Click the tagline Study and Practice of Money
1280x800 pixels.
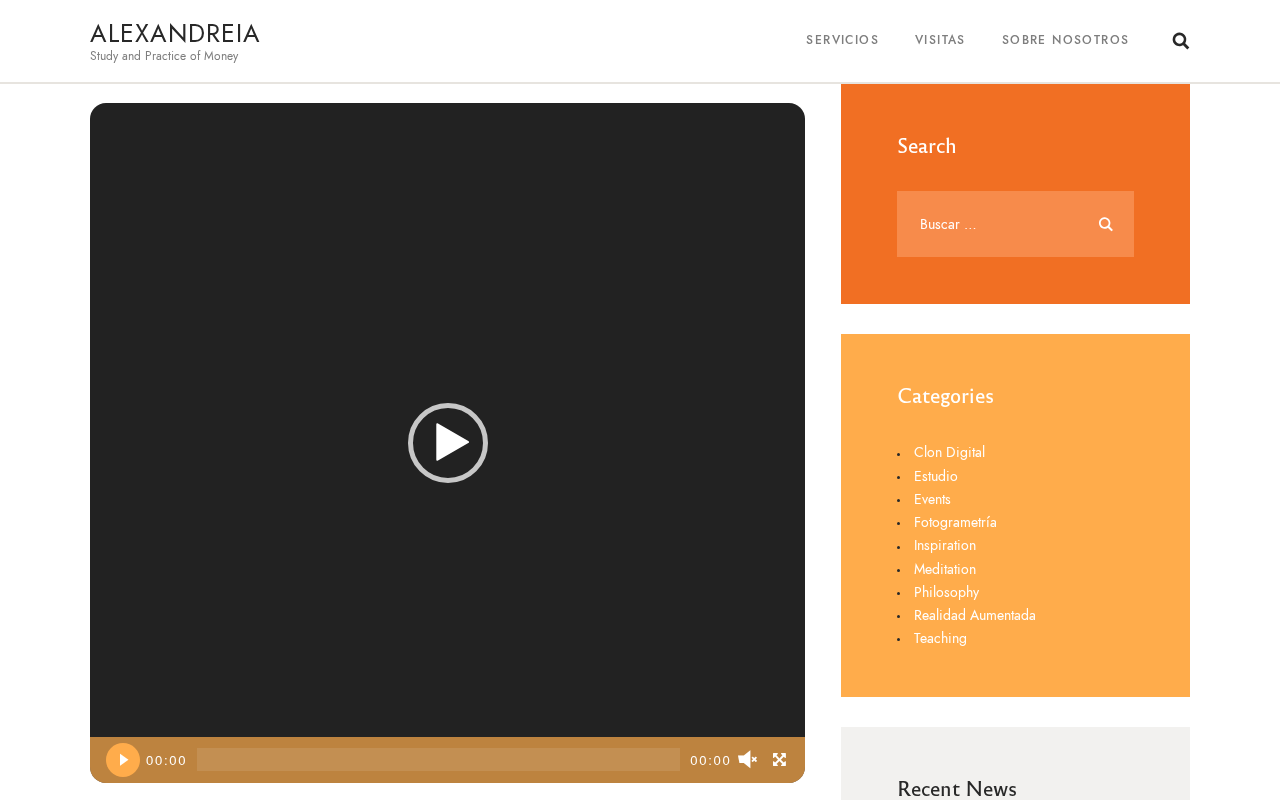164,56
